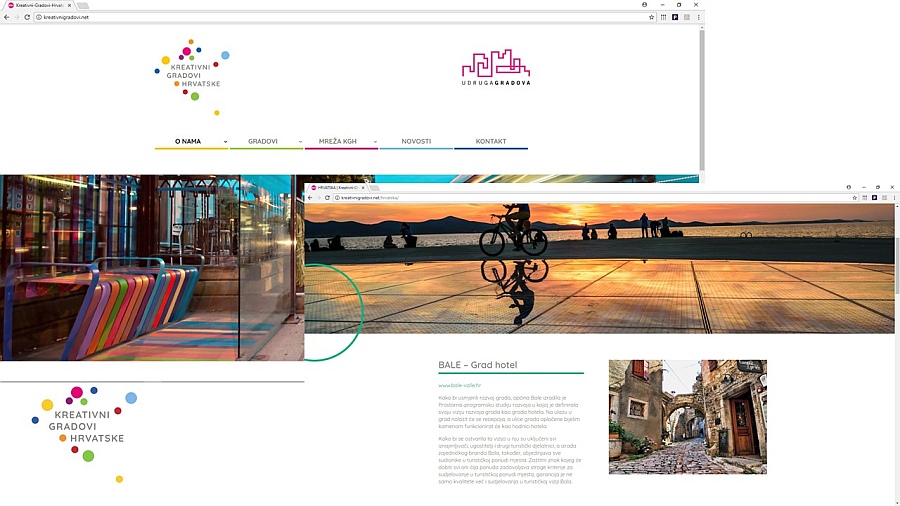Reload the HRVATSKA page
The height and width of the screenshot is (506, 900).
tap(327, 197)
